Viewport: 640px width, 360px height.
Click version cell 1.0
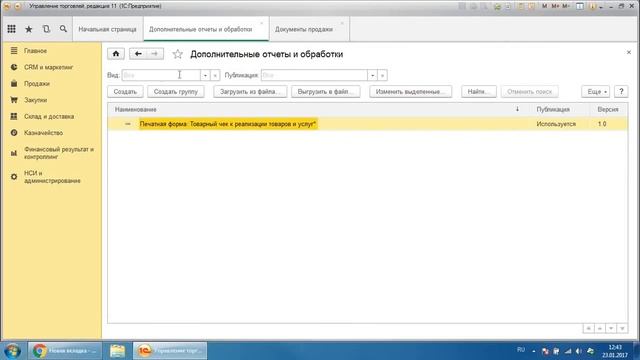(x=602, y=124)
